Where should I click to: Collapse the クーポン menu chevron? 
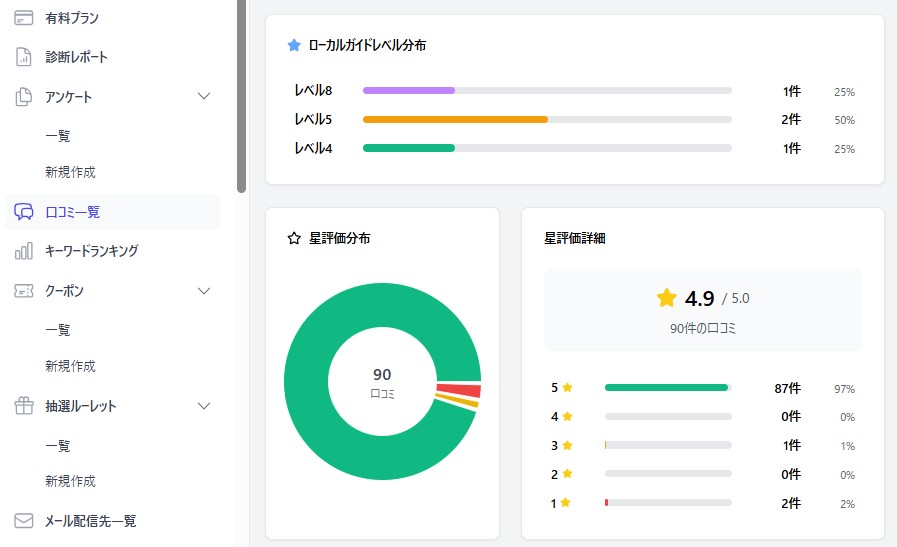204,291
